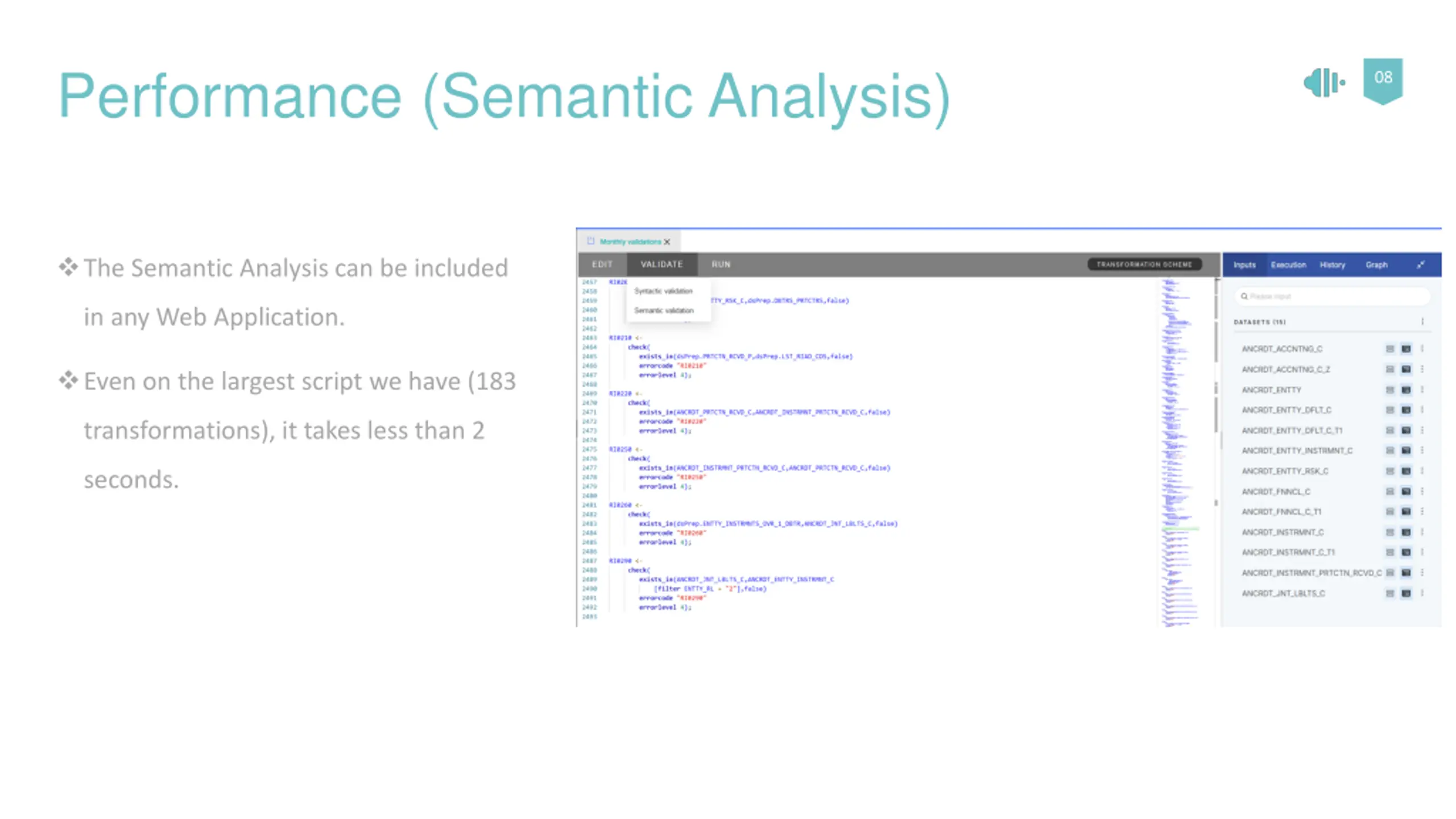Open the kebab menu for ANCRDT_ENTTY_RSK_C
Image resolution: width=1456 pixels, height=819 pixels.
[x=1422, y=471]
